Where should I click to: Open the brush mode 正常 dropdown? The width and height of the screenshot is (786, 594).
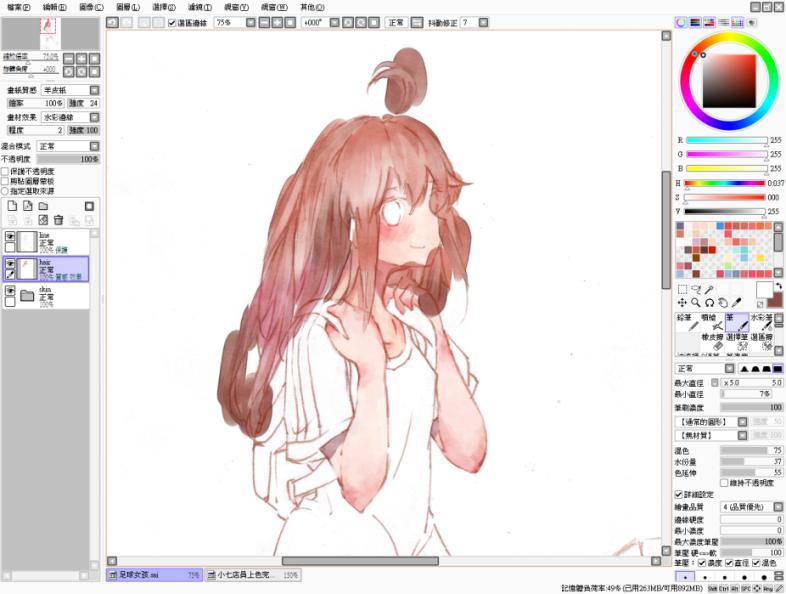(729, 369)
